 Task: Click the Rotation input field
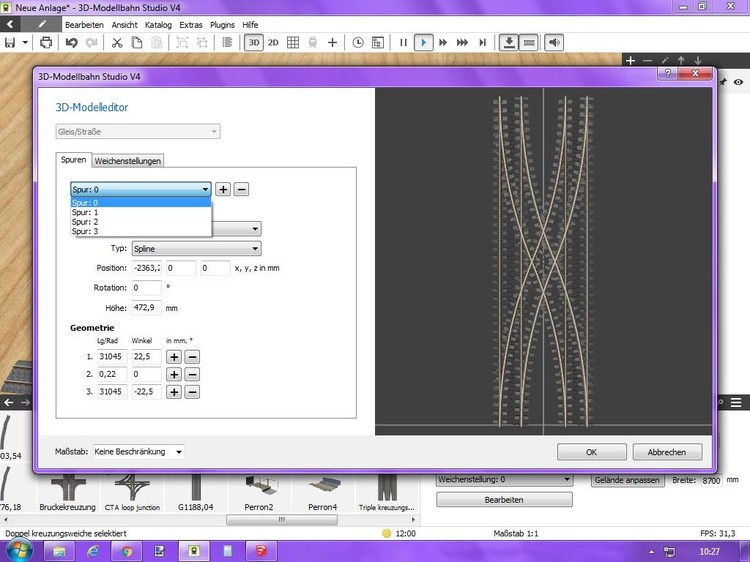pyautogui.click(x=146, y=288)
